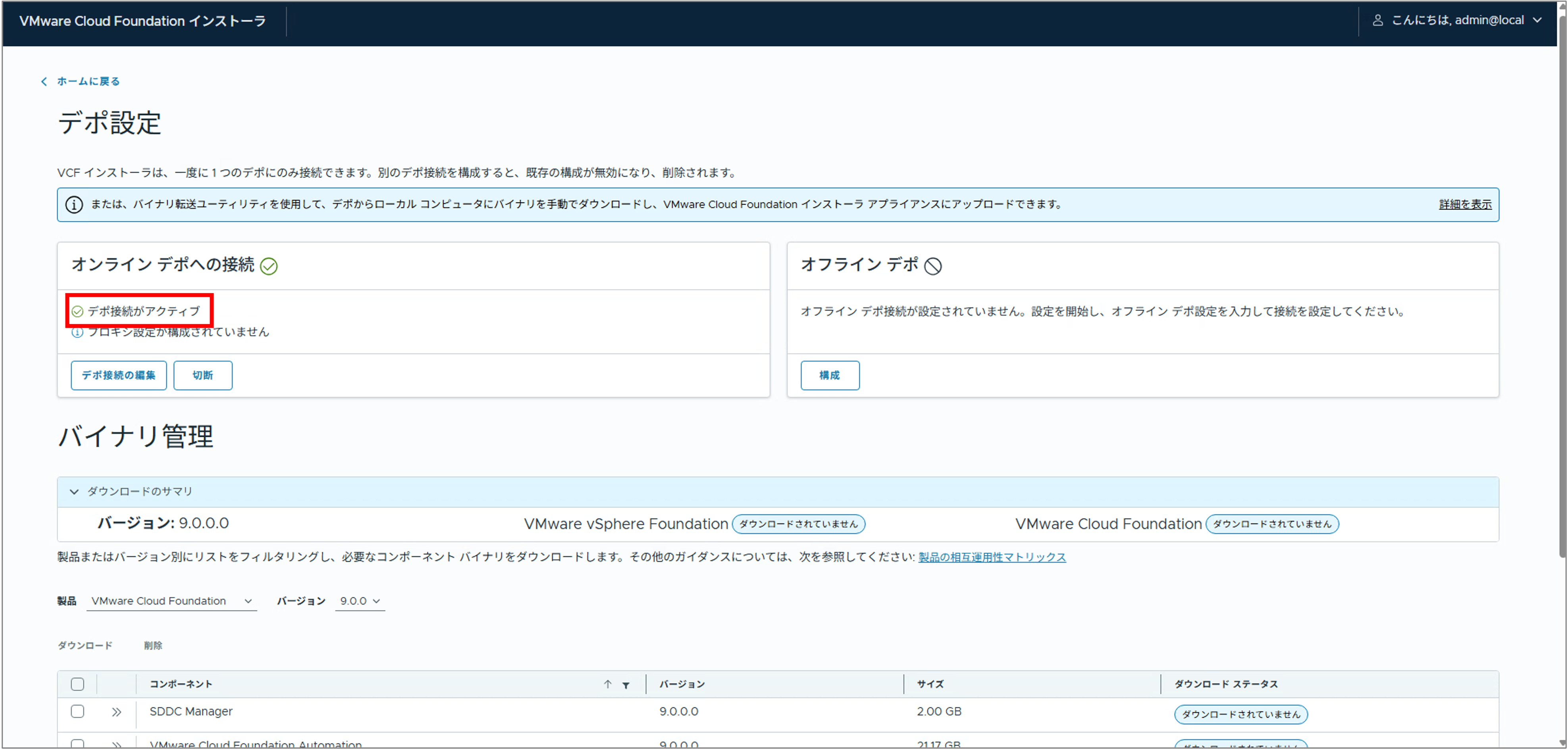Click SDDC Manager component name

(191, 711)
